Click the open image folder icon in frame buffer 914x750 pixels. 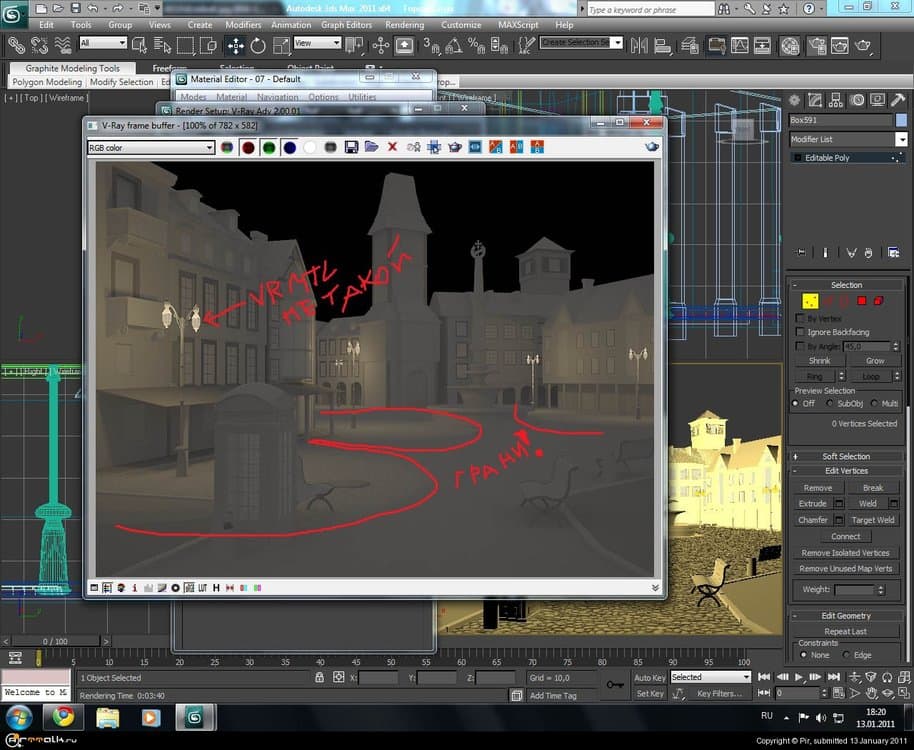point(371,147)
